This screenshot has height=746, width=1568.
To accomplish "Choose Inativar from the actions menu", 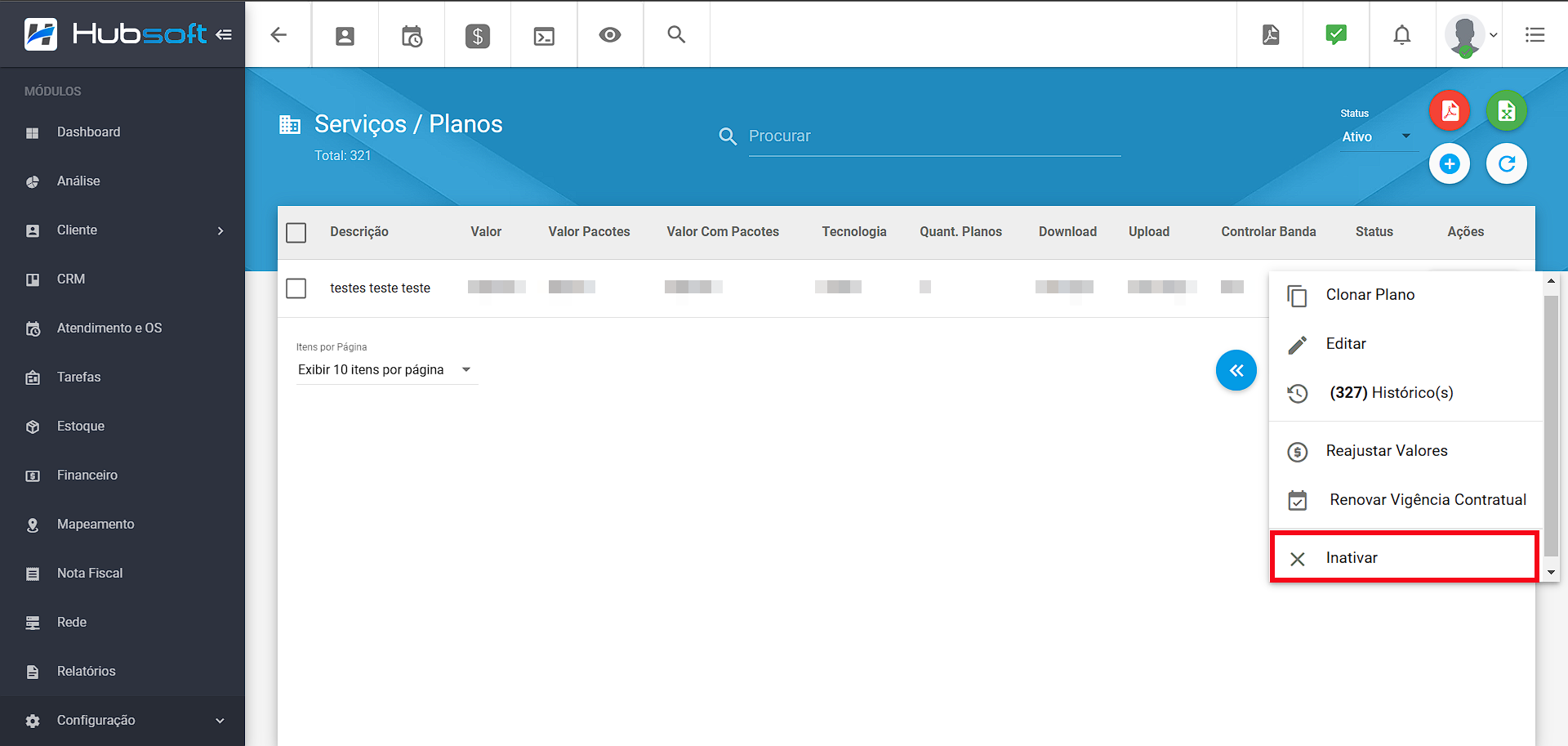I will [x=1405, y=558].
